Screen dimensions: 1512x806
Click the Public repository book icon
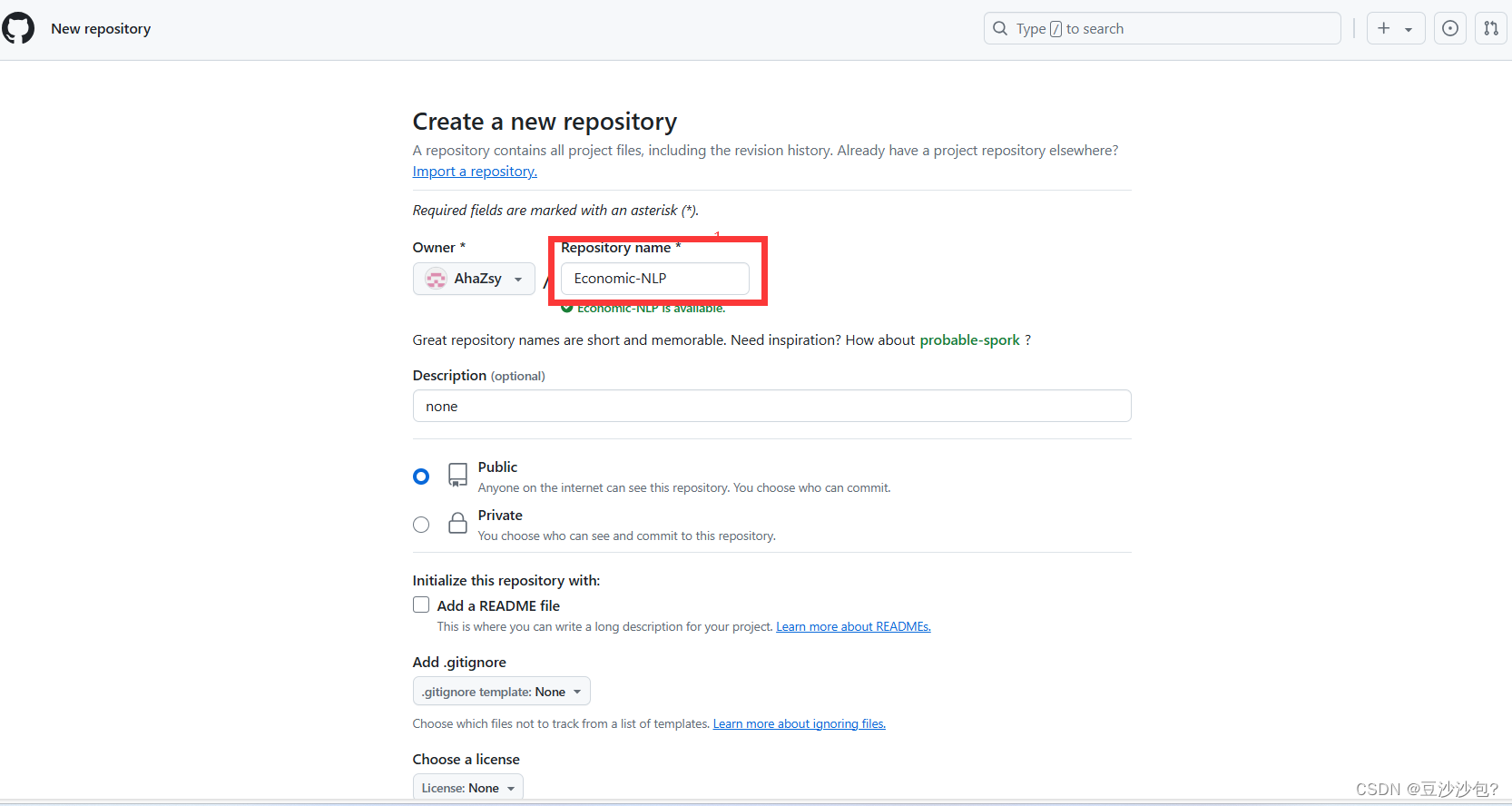[458, 475]
